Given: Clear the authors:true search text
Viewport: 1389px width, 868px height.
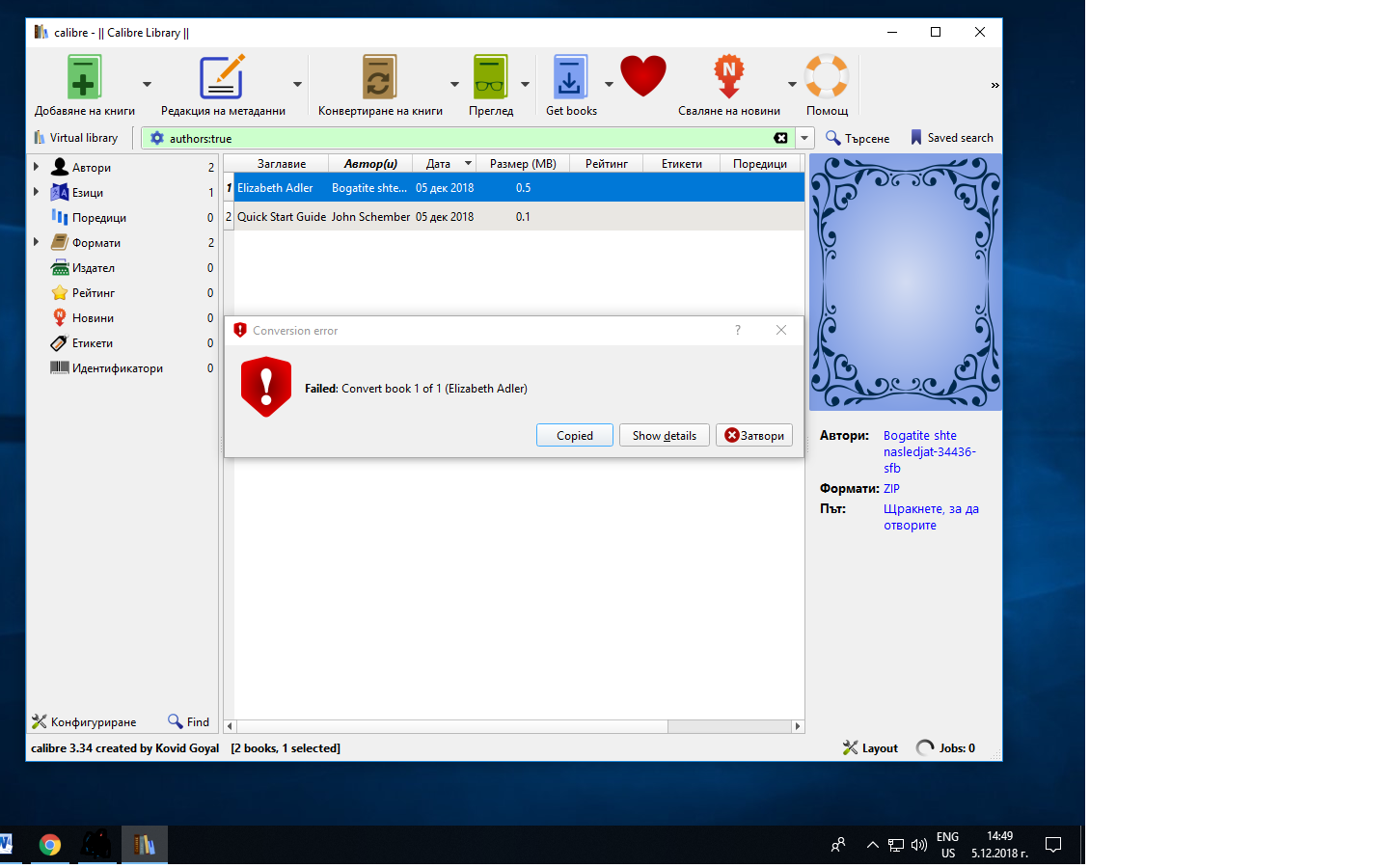Looking at the screenshot, I should point(780,138).
